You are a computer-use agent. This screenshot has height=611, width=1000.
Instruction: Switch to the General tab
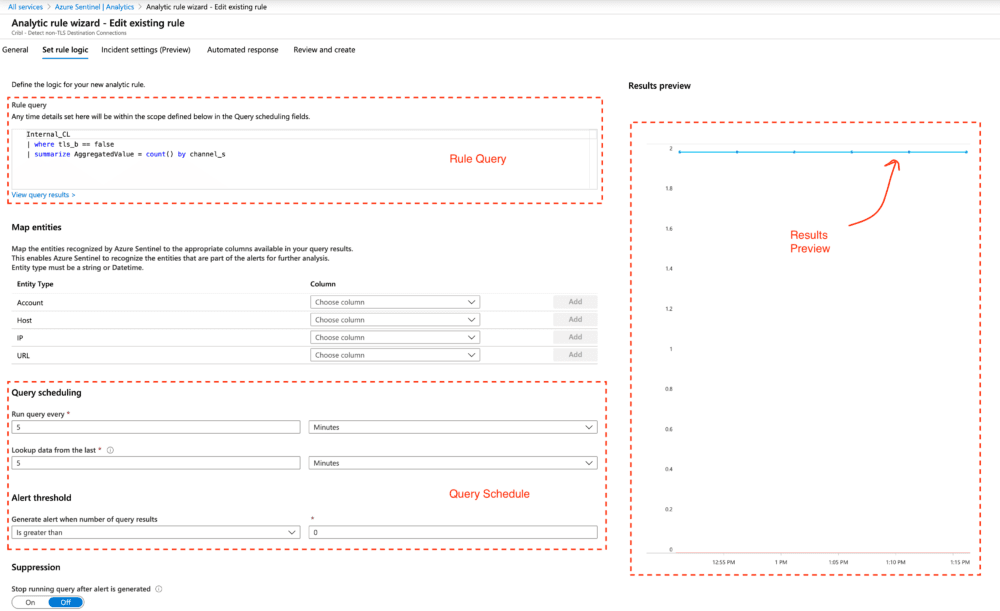tap(15, 49)
